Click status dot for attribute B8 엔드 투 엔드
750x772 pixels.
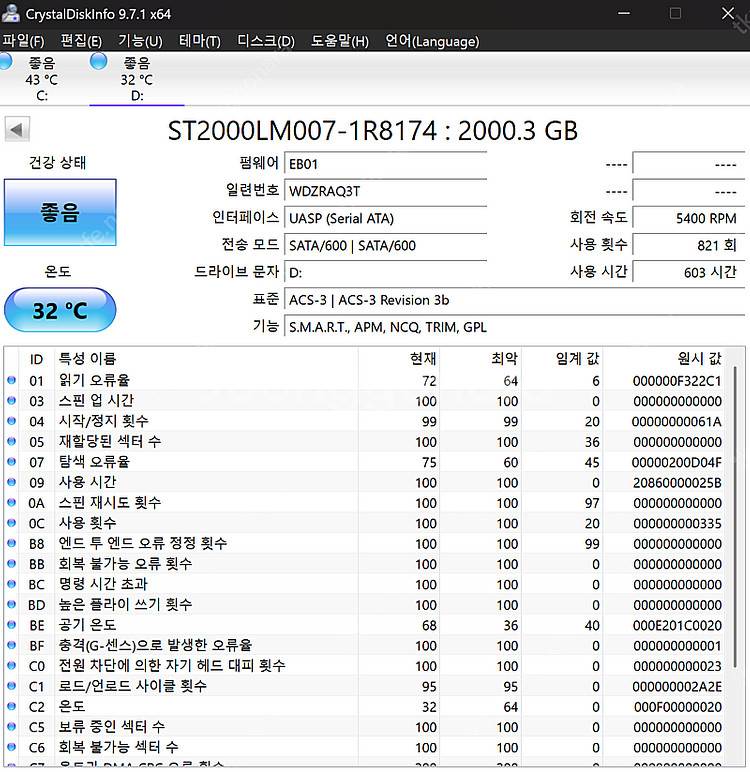[x=11, y=544]
